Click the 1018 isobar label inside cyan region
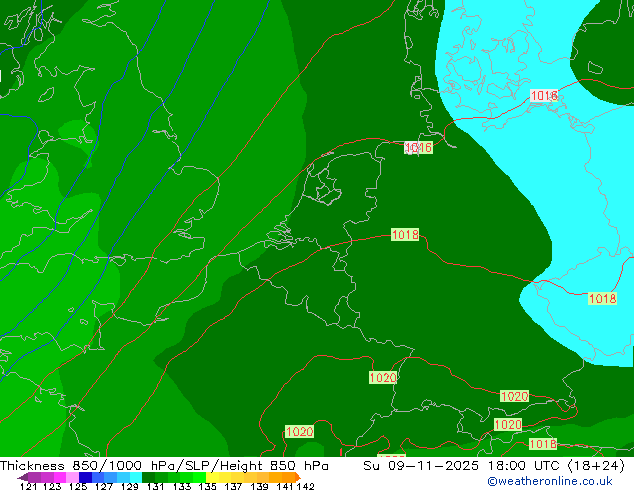Screen dimensions: 634x490 pyautogui.click(x=602, y=298)
